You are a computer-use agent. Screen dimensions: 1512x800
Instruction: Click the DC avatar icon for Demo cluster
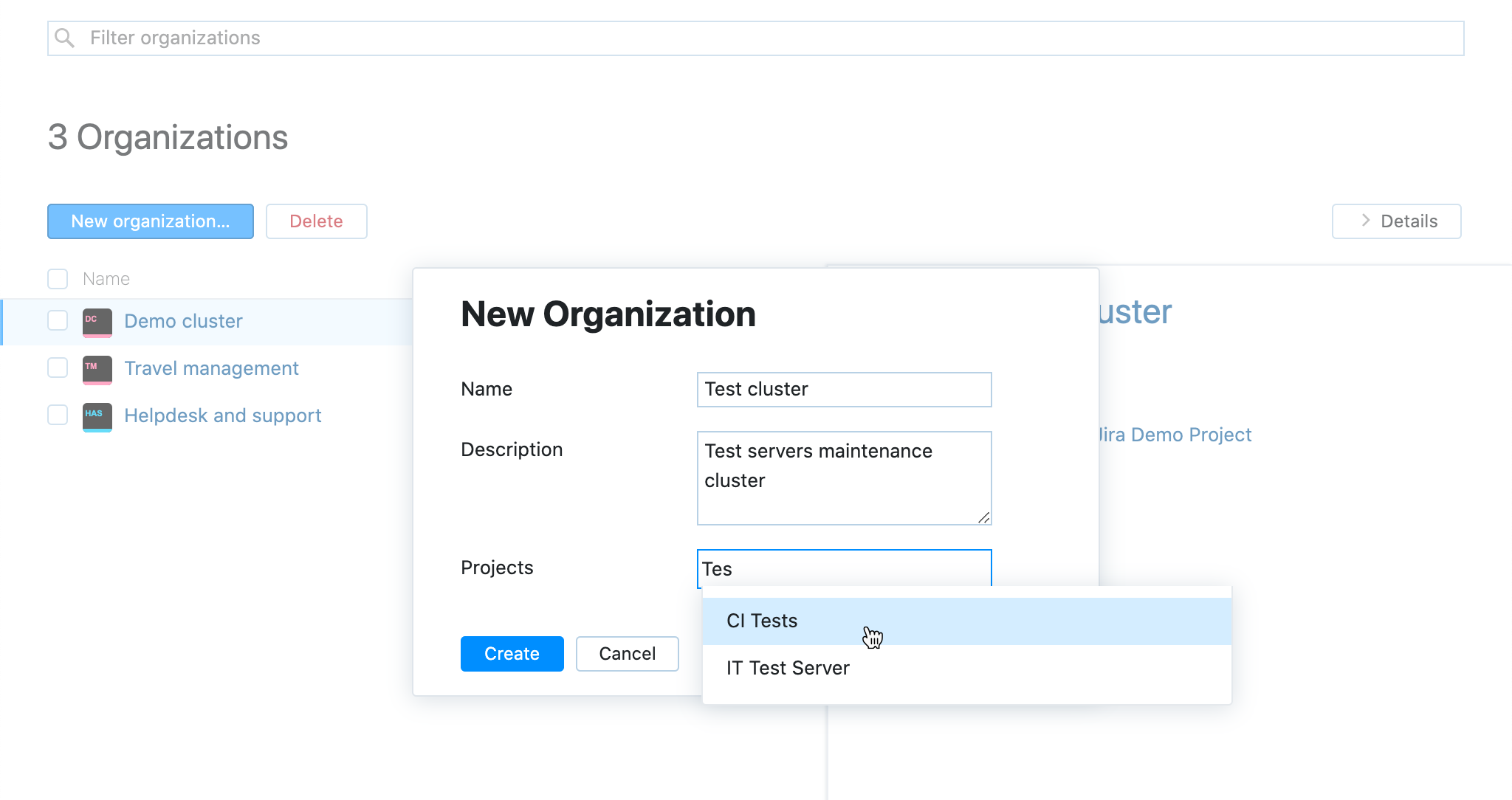[x=96, y=322]
